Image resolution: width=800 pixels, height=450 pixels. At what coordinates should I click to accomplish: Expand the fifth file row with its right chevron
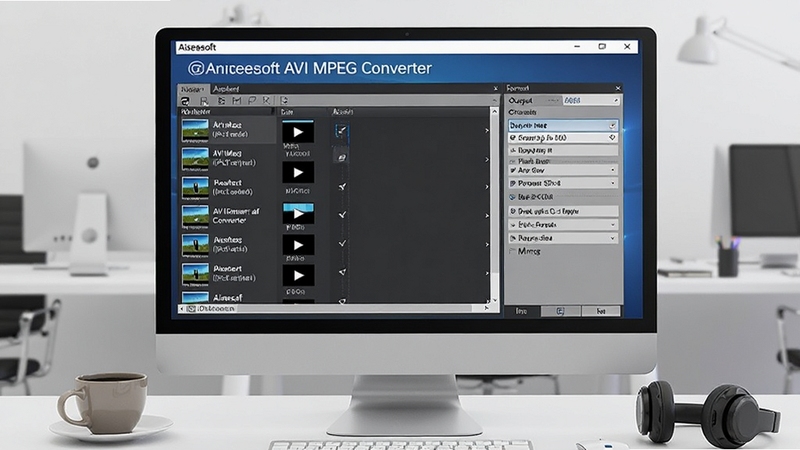pyautogui.click(x=487, y=244)
